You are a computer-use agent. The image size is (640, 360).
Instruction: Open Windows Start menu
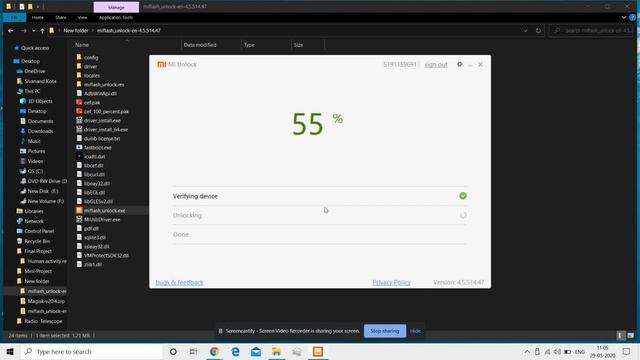point(10,352)
